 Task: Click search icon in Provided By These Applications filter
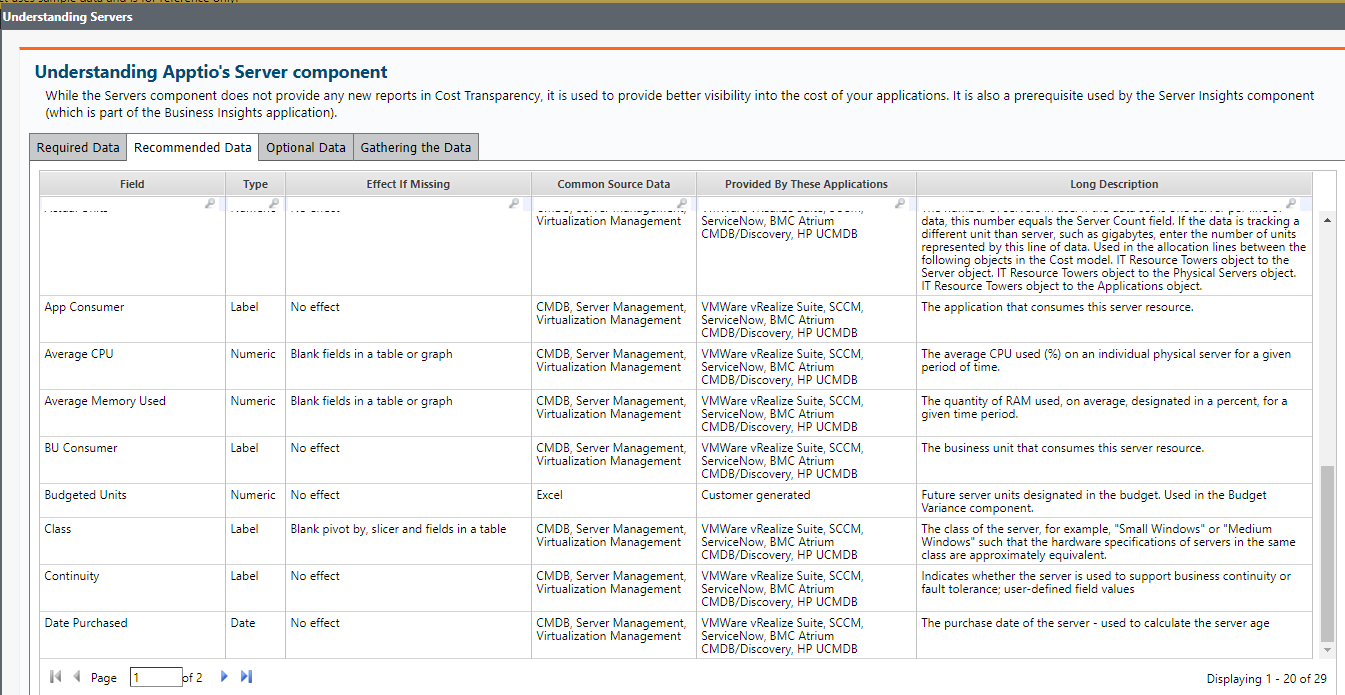900,203
